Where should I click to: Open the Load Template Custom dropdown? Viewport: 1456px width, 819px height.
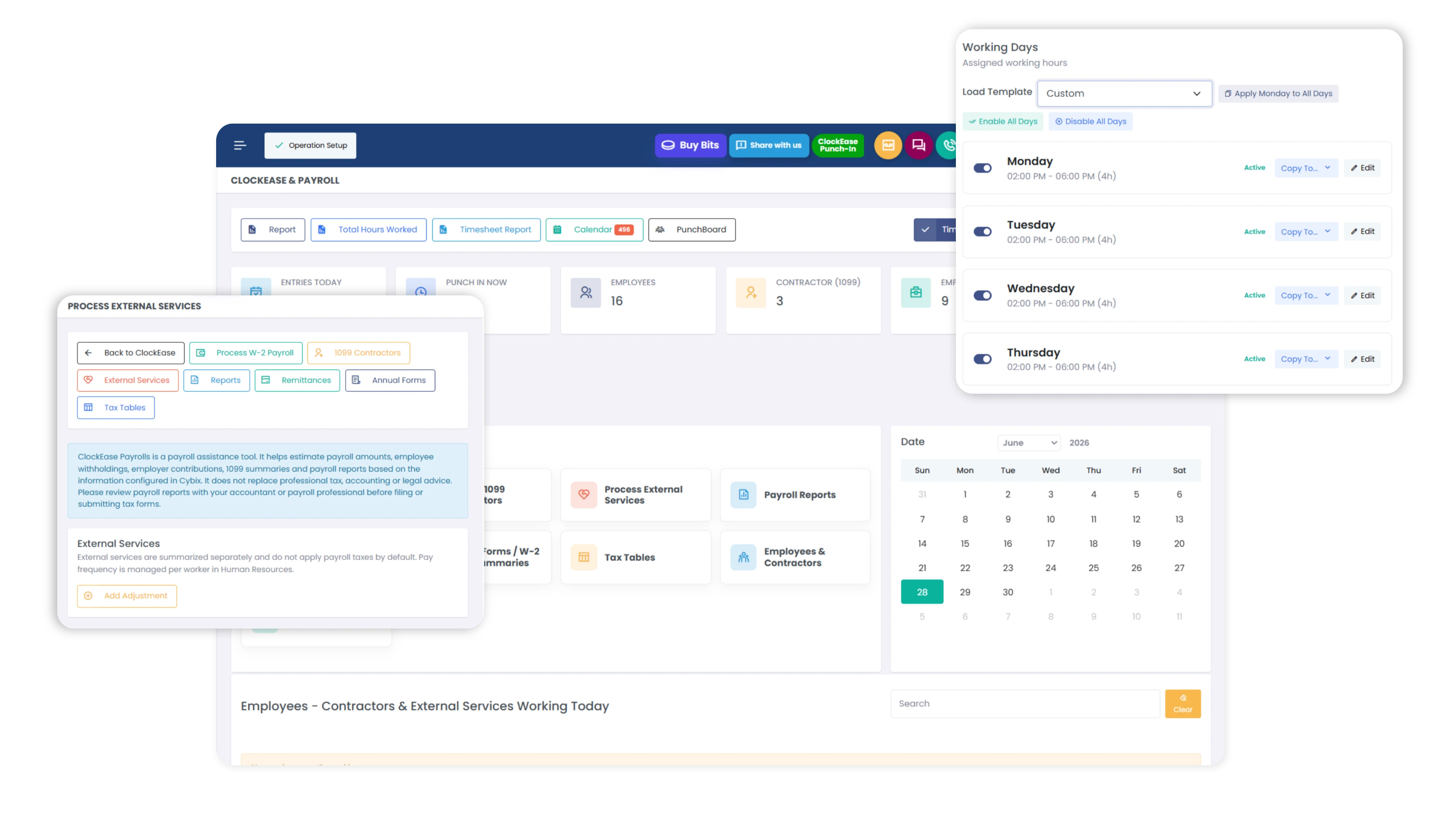[1124, 93]
